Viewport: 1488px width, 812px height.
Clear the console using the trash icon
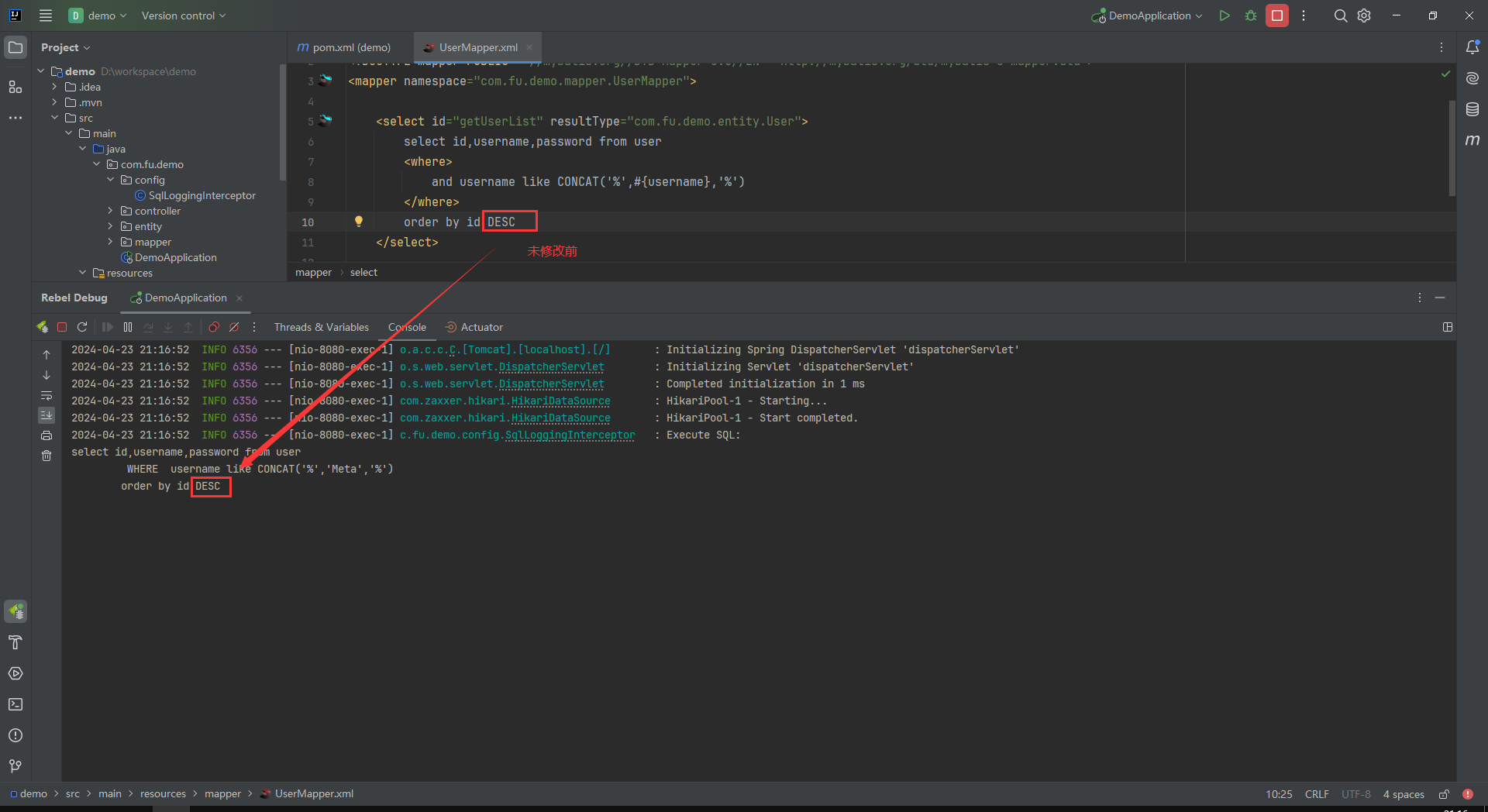(x=46, y=456)
